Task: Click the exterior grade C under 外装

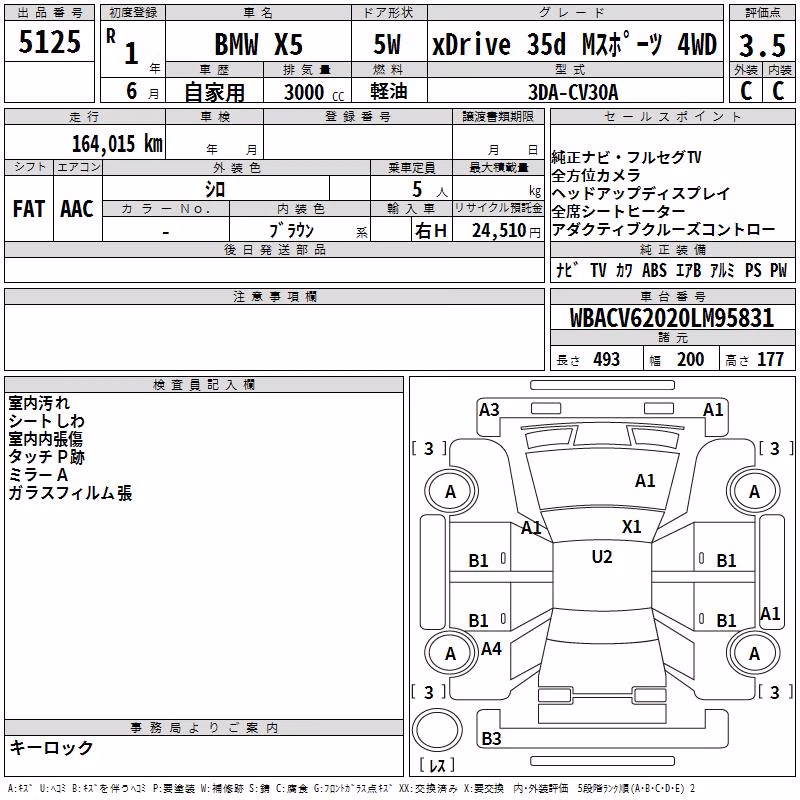Action: click(746, 91)
